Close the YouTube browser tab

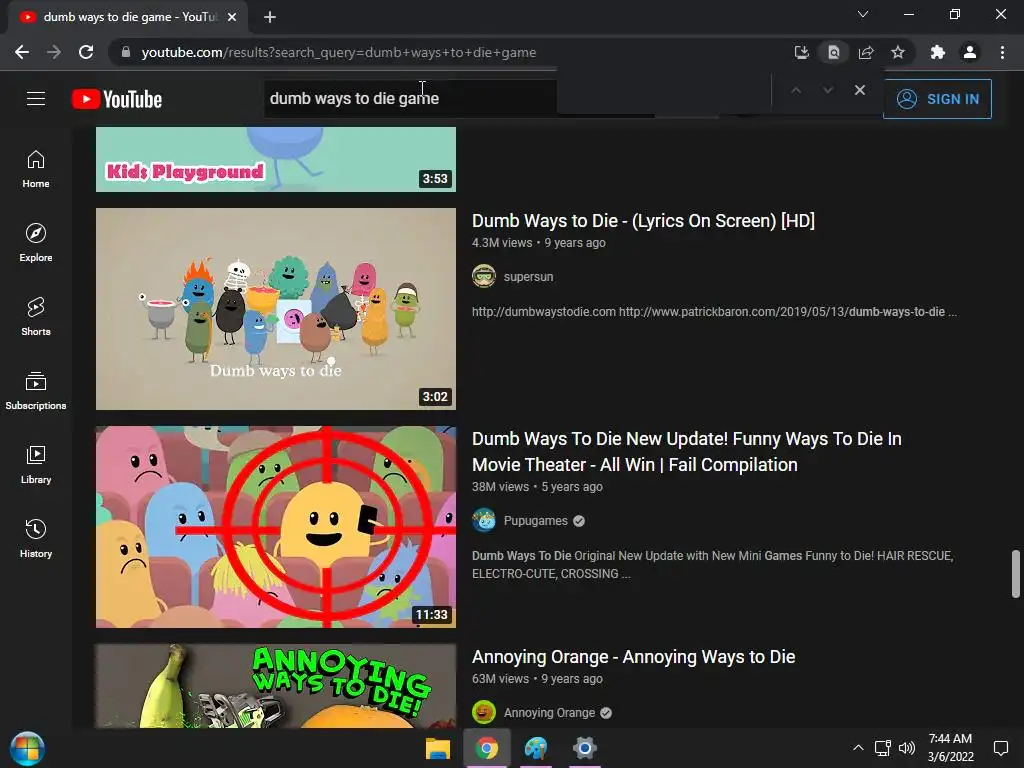point(232,17)
